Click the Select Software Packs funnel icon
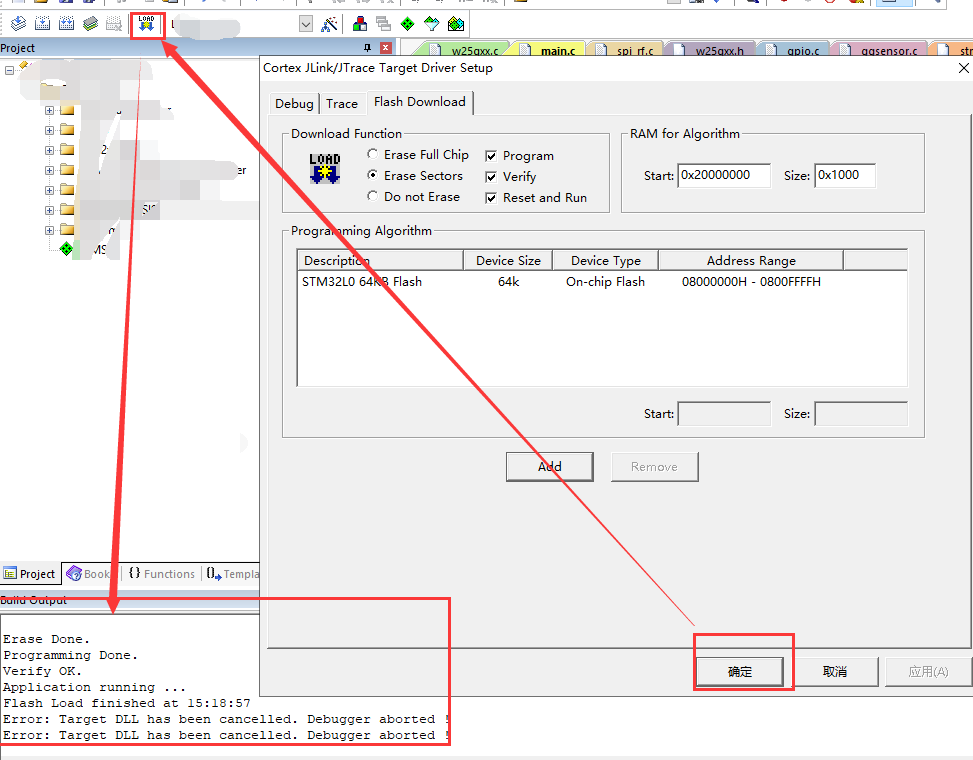Screen dimensions: 973x760 pos(431,24)
